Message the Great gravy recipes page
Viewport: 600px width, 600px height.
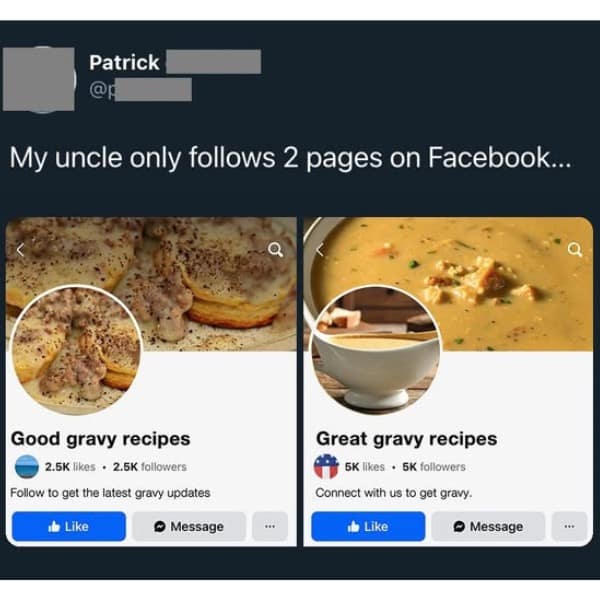[x=488, y=526]
